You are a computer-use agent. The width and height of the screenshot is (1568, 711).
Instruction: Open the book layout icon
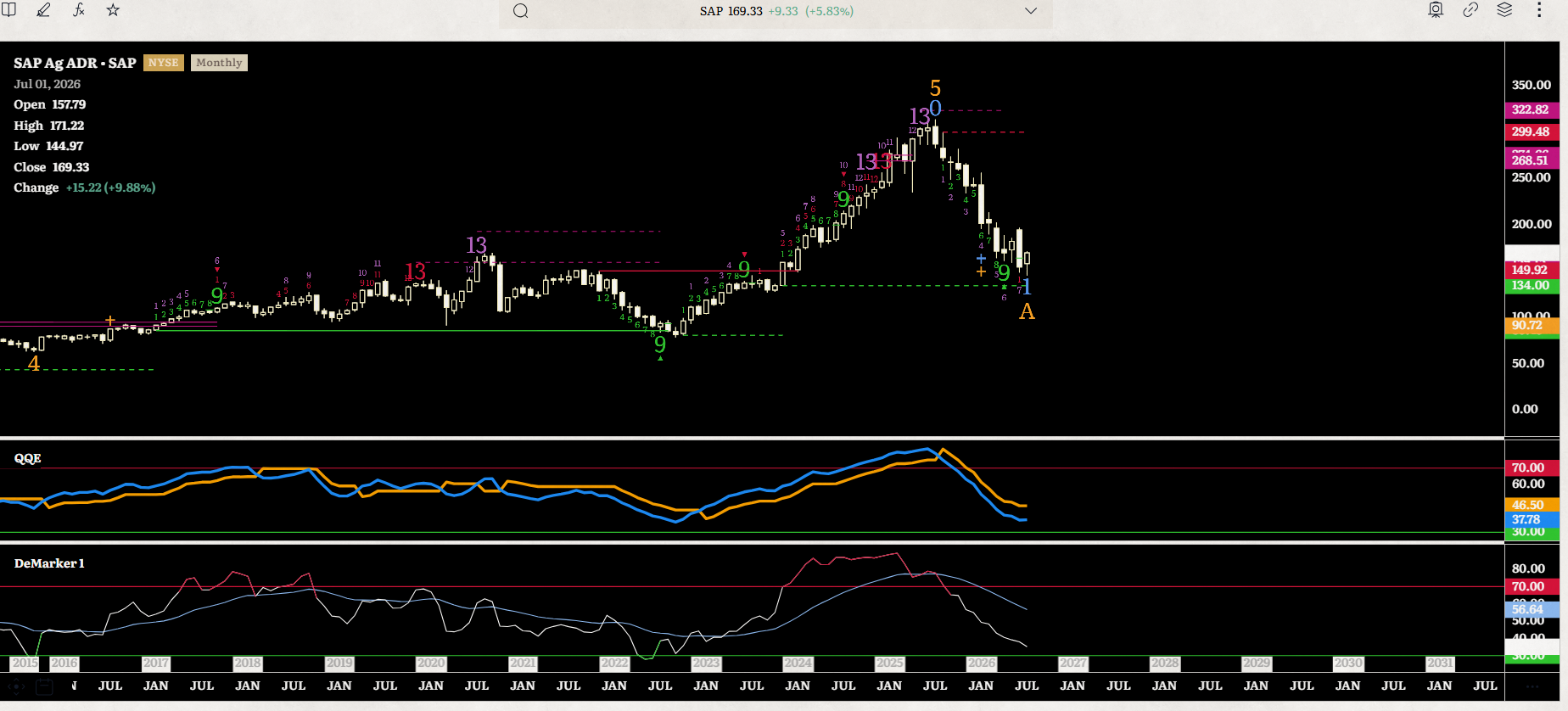coord(8,10)
